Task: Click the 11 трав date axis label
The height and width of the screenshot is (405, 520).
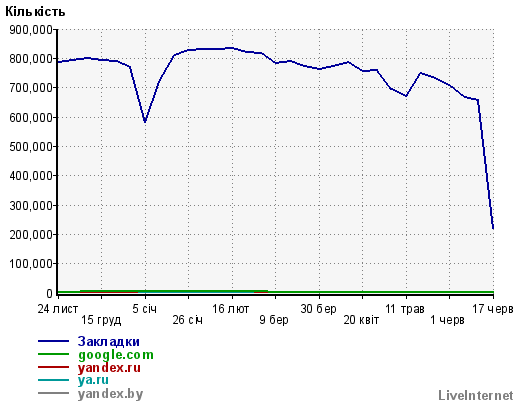Action: coord(405,309)
